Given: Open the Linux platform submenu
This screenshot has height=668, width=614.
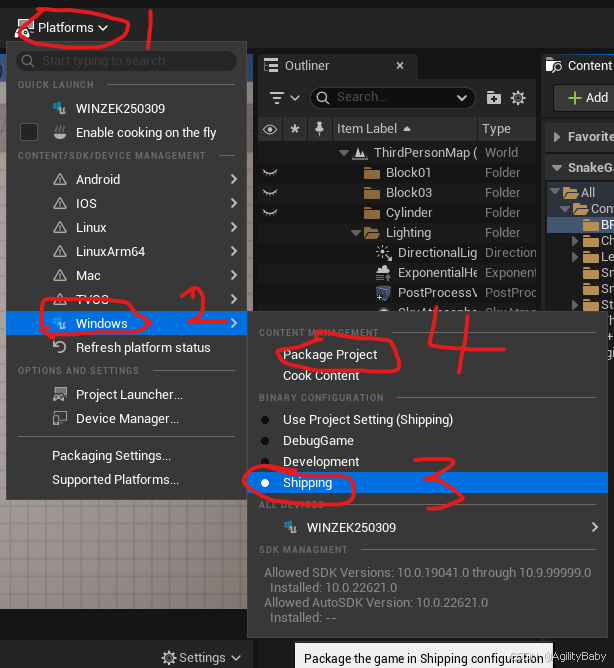Looking at the screenshot, I should click(127, 227).
